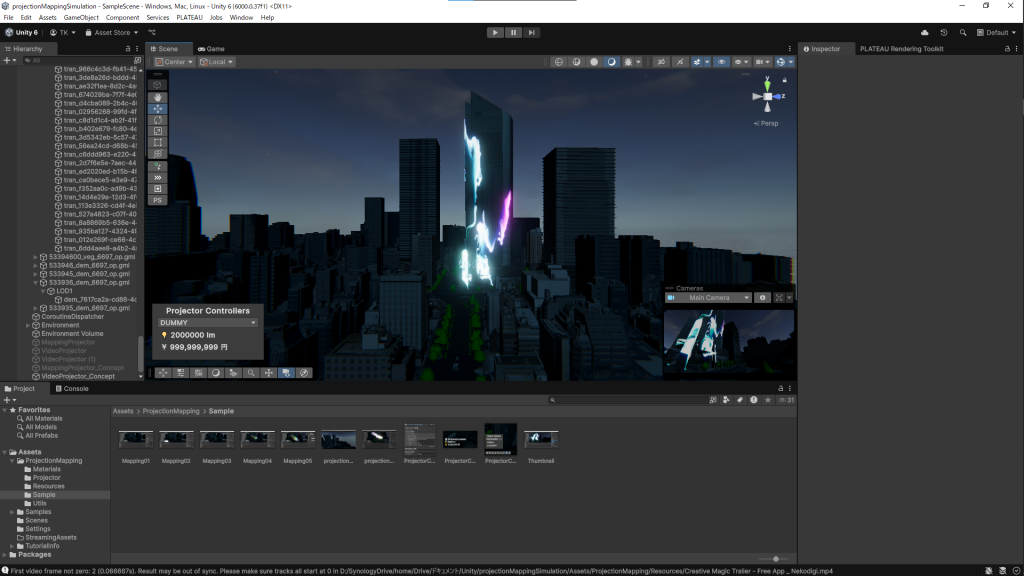Open the Project panel three-dot menu
This screenshot has height=576, width=1024.
(x=790, y=389)
